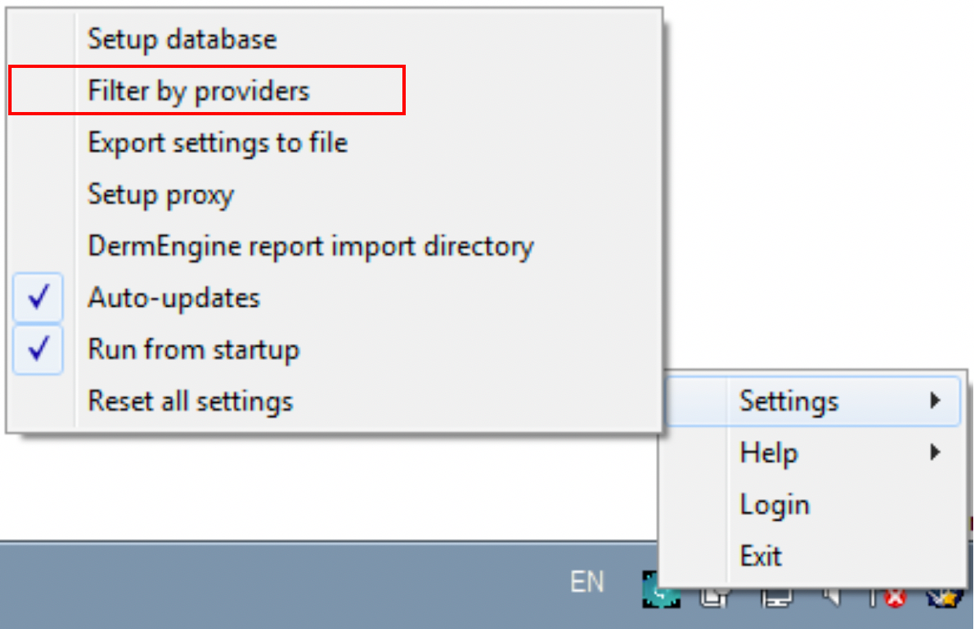Viewport: 974px width, 629px height.
Task: Choose Filter by providers
Action: coord(199,91)
